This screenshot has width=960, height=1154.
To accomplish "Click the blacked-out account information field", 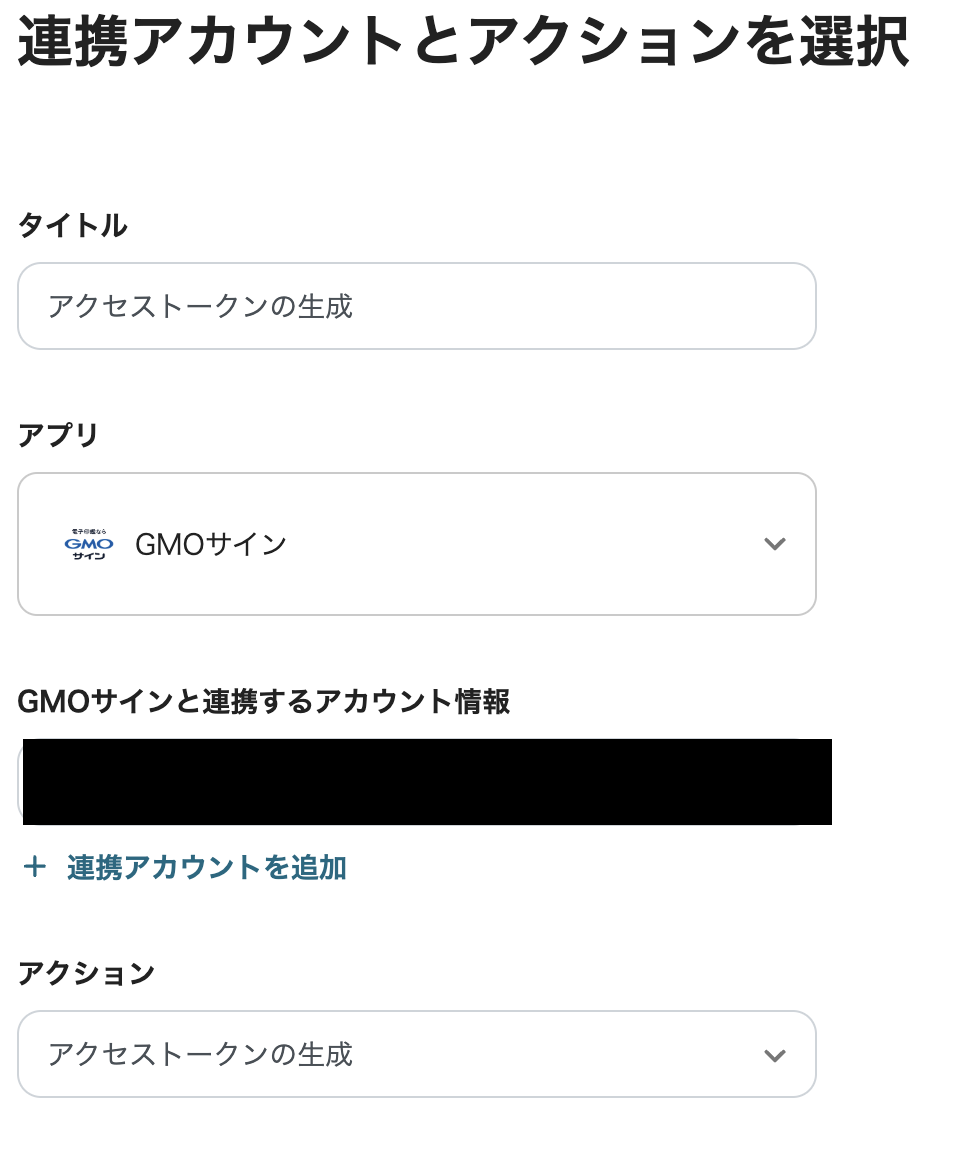I will [427, 782].
